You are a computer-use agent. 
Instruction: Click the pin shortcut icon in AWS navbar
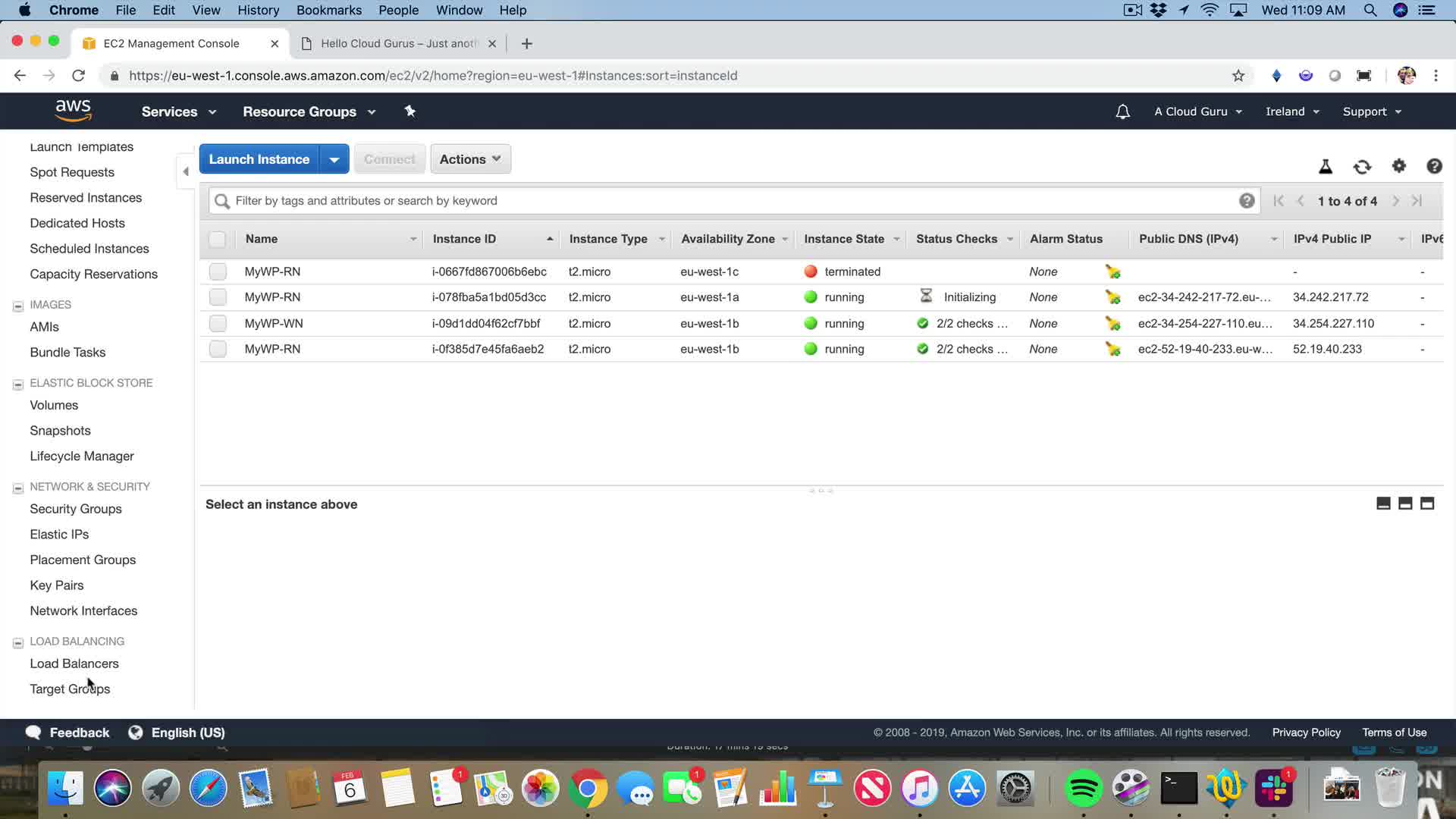409,111
